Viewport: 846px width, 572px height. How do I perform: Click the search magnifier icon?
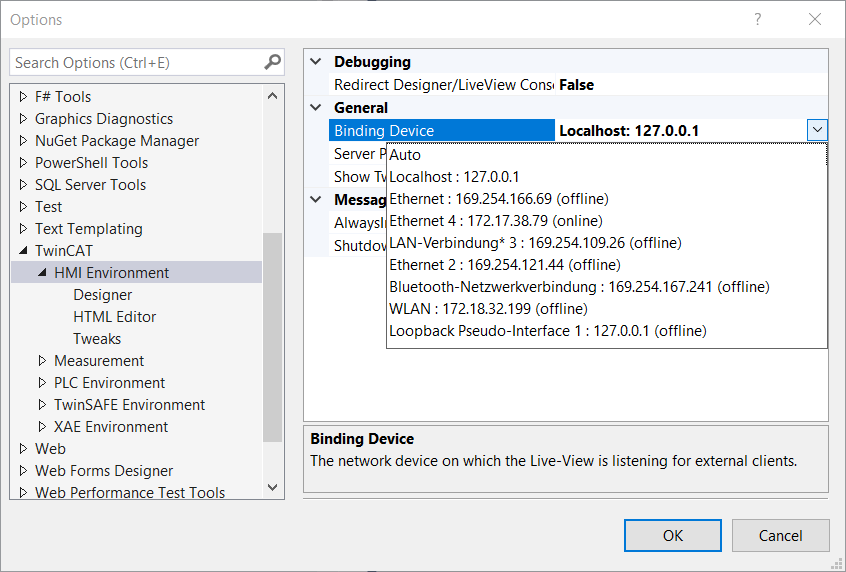point(272,63)
